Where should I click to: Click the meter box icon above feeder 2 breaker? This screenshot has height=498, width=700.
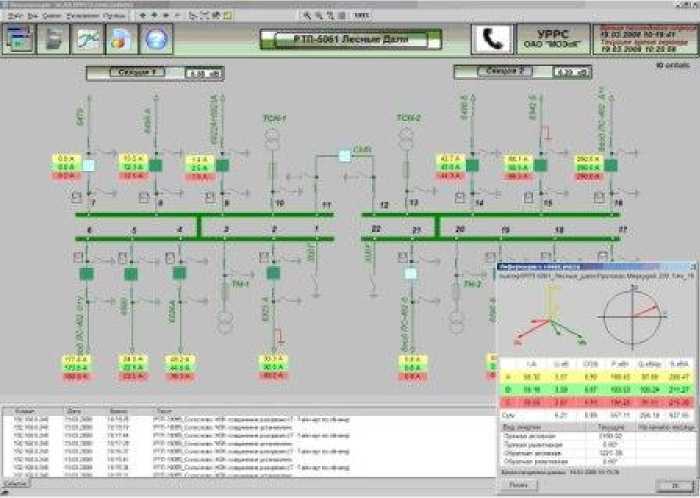[x=264, y=257]
